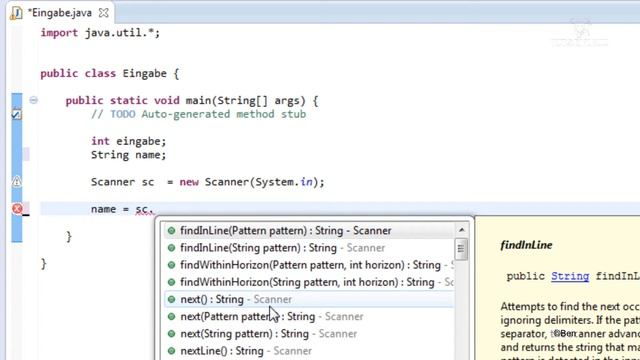
Task: Click the red error marker in the gutter
Action: click(17, 209)
